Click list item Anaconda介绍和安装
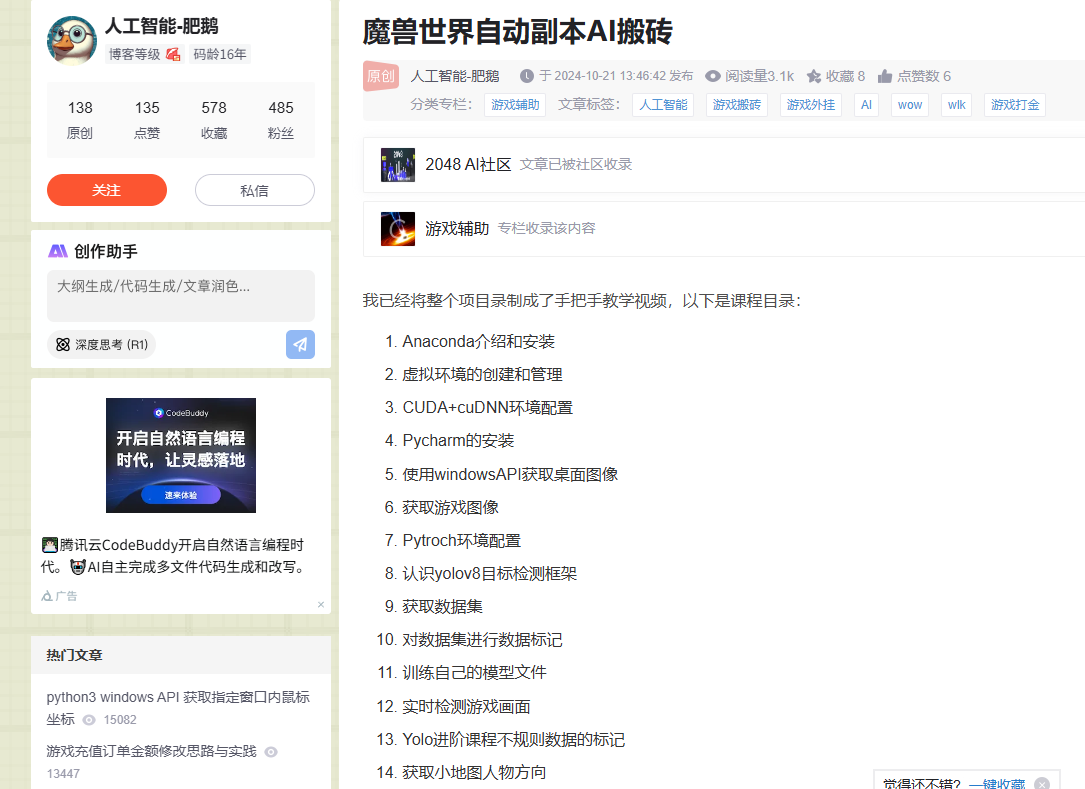Screen dimensions: 1085x789 [479, 341]
